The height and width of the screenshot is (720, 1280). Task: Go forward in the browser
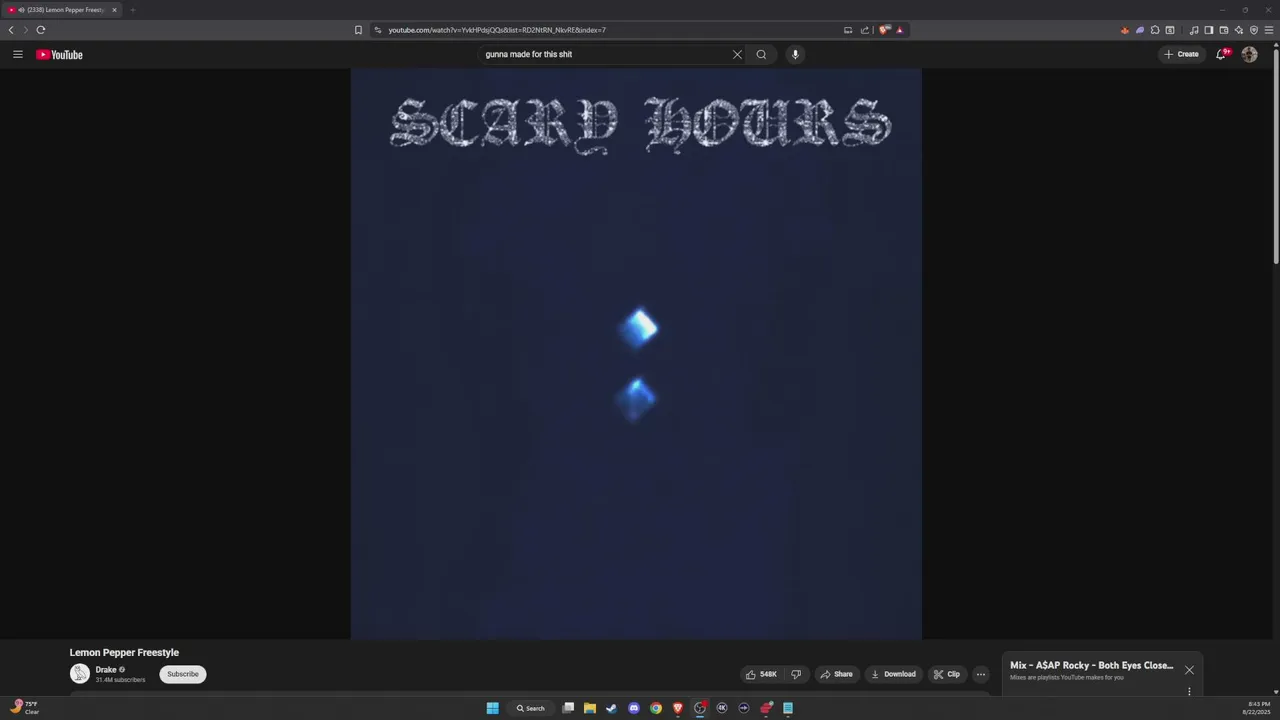(26, 30)
